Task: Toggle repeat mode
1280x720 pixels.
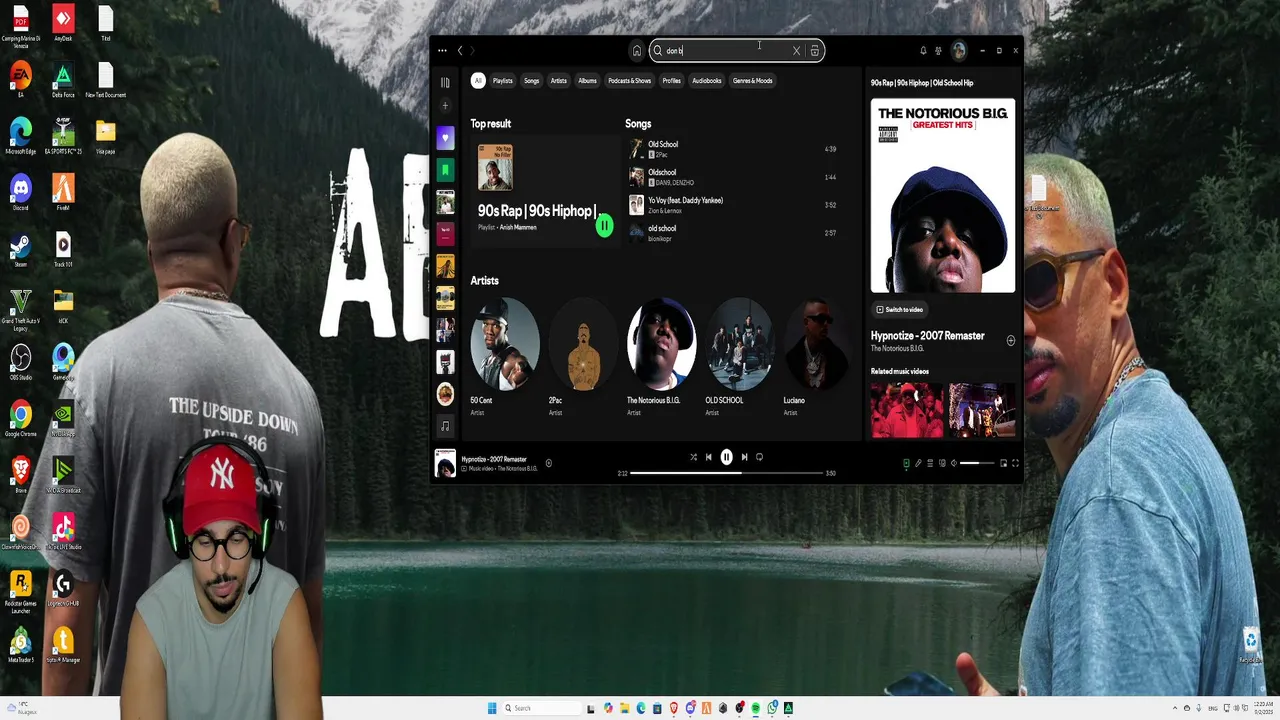Action: tap(760, 457)
